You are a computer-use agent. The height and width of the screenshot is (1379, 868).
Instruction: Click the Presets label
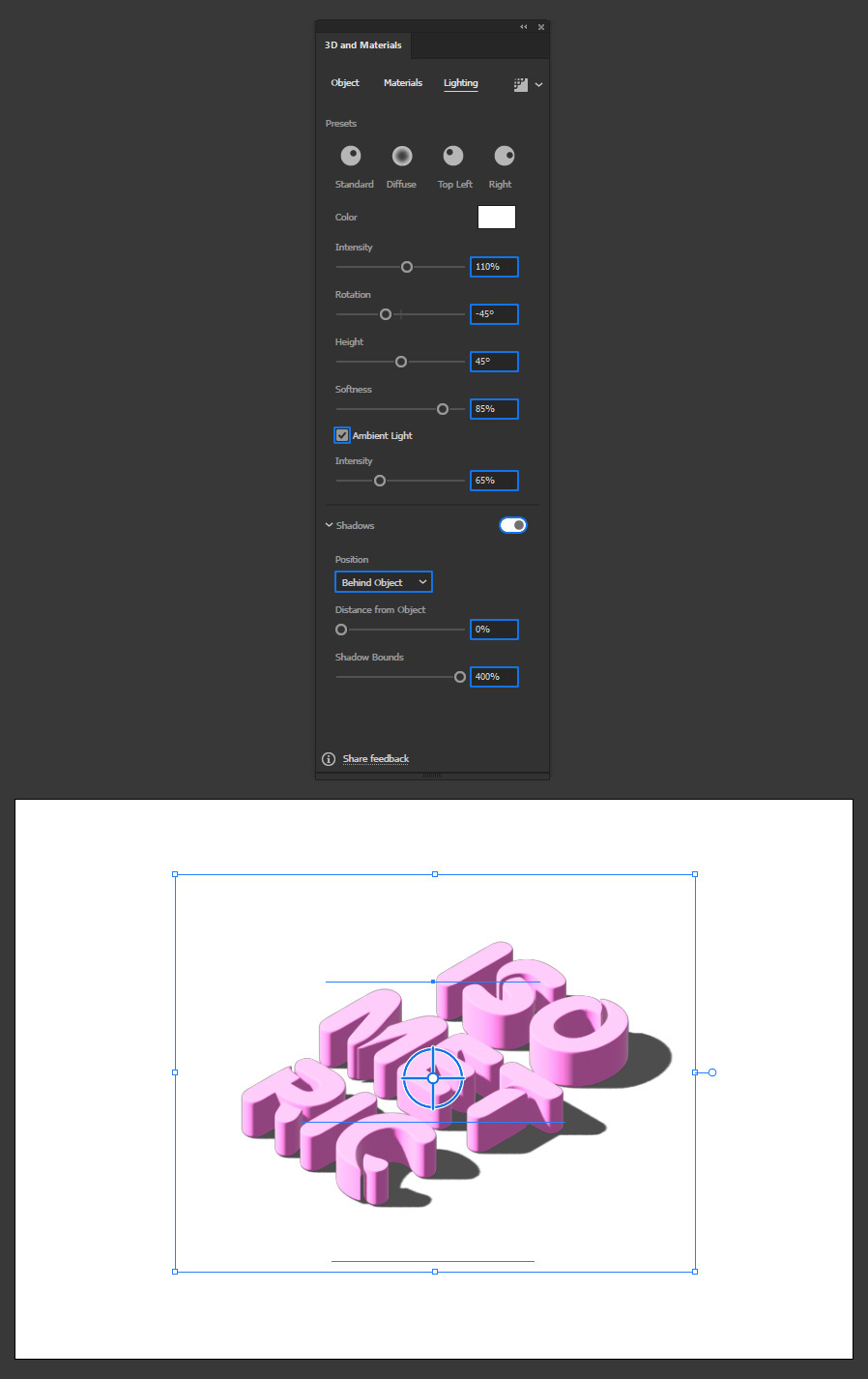(x=341, y=124)
